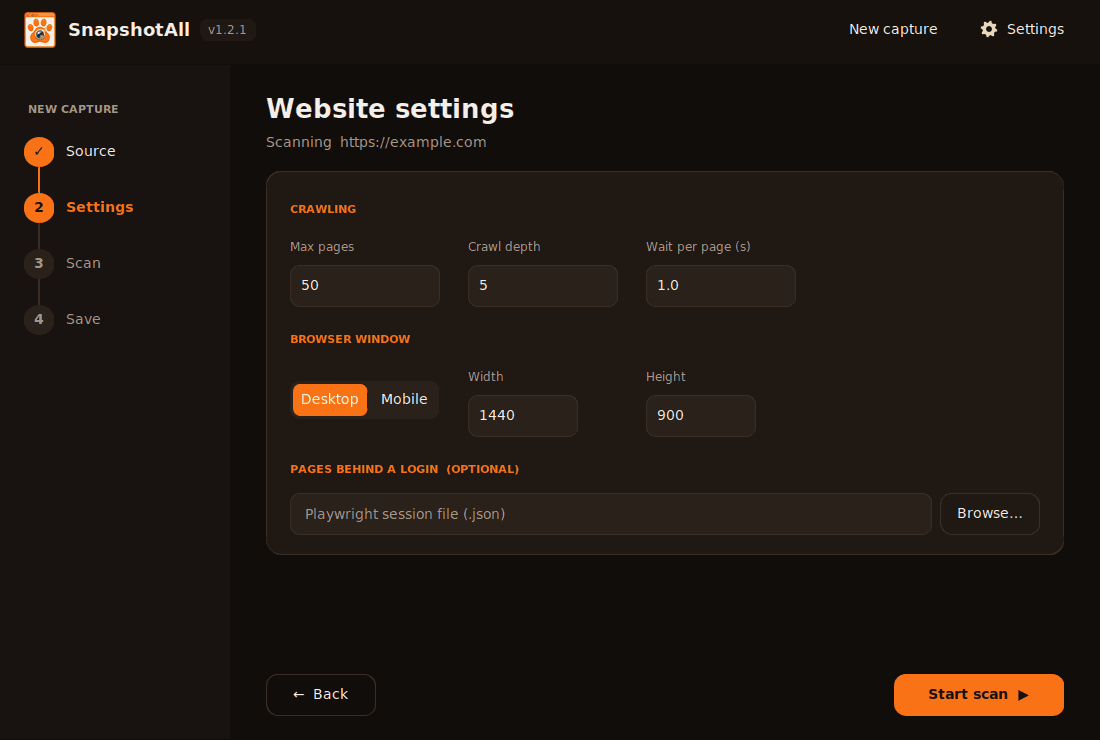
Task: Click the PAGES BEHIND A LOGIN heading
Action: click(x=405, y=469)
